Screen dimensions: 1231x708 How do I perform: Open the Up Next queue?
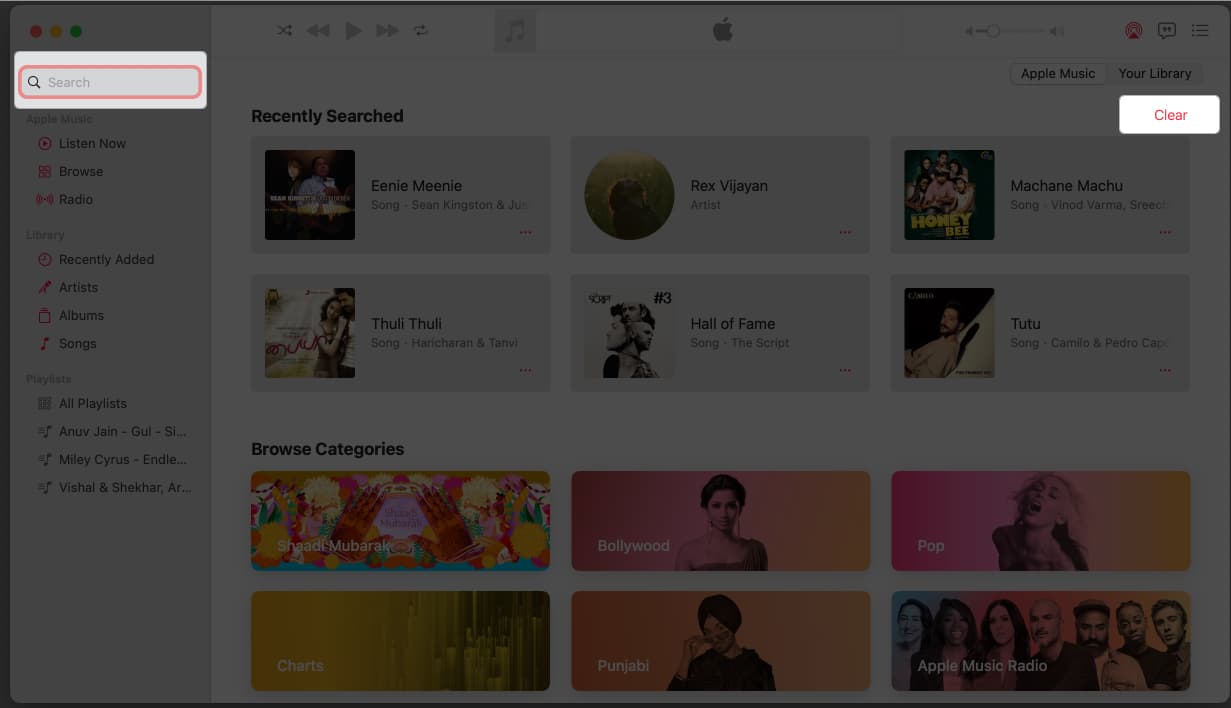pyautogui.click(x=1200, y=31)
